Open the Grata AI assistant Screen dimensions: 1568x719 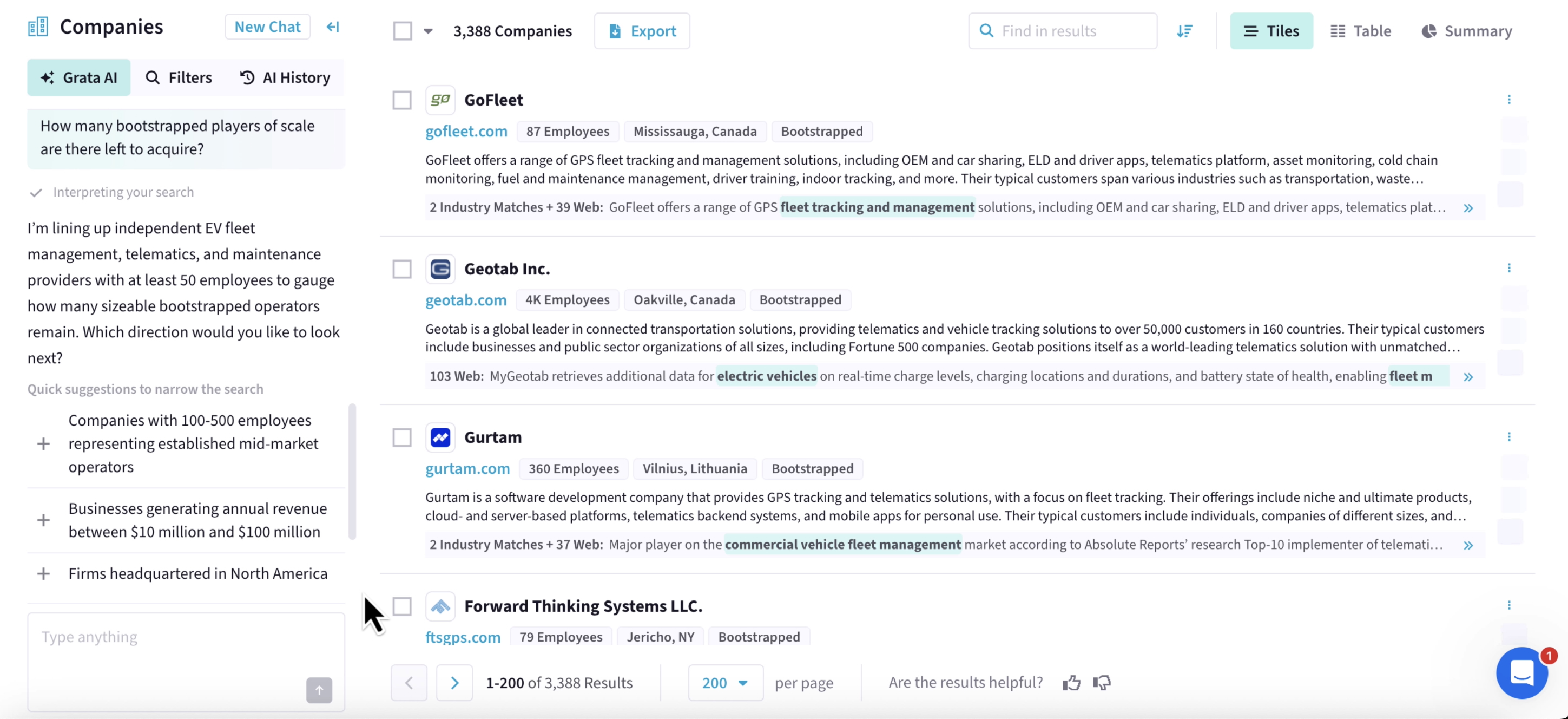78,77
